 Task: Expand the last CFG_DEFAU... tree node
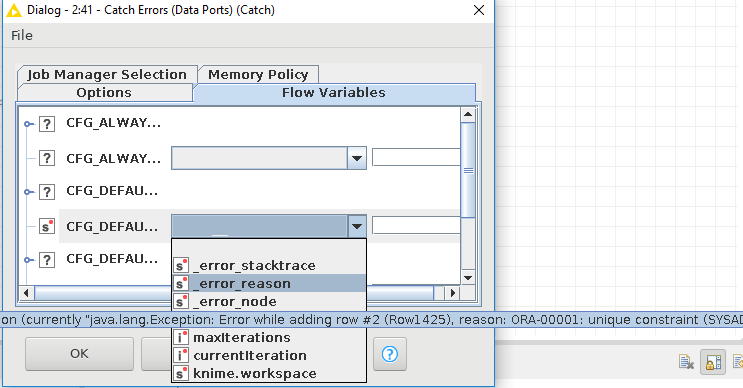(x=28, y=260)
